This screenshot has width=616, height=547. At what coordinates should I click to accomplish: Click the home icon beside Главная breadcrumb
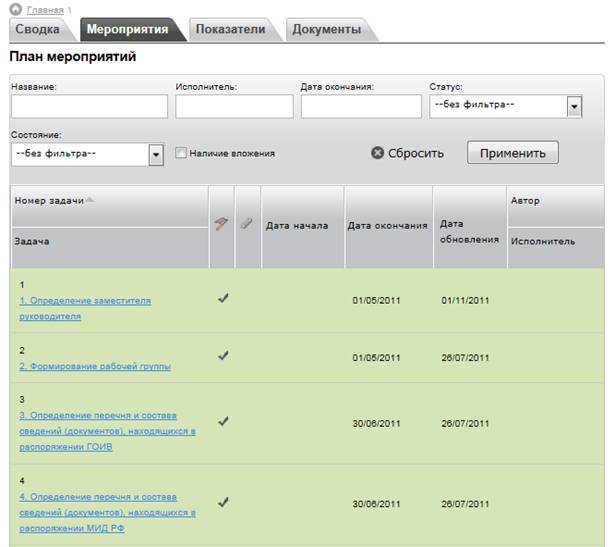pos(15,9)
